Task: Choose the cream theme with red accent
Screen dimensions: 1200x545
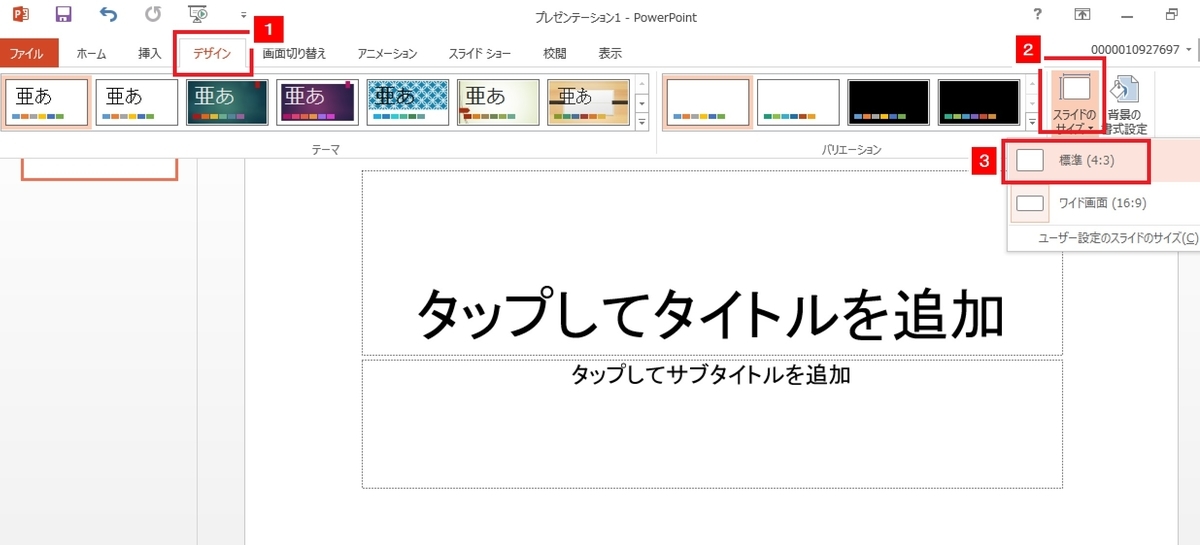Action: 498,103
